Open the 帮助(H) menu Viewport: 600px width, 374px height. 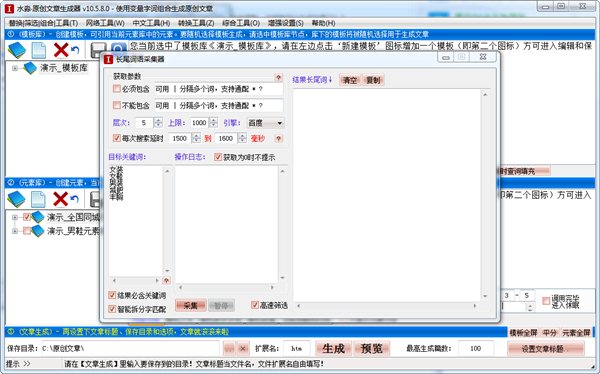[323, 23]
